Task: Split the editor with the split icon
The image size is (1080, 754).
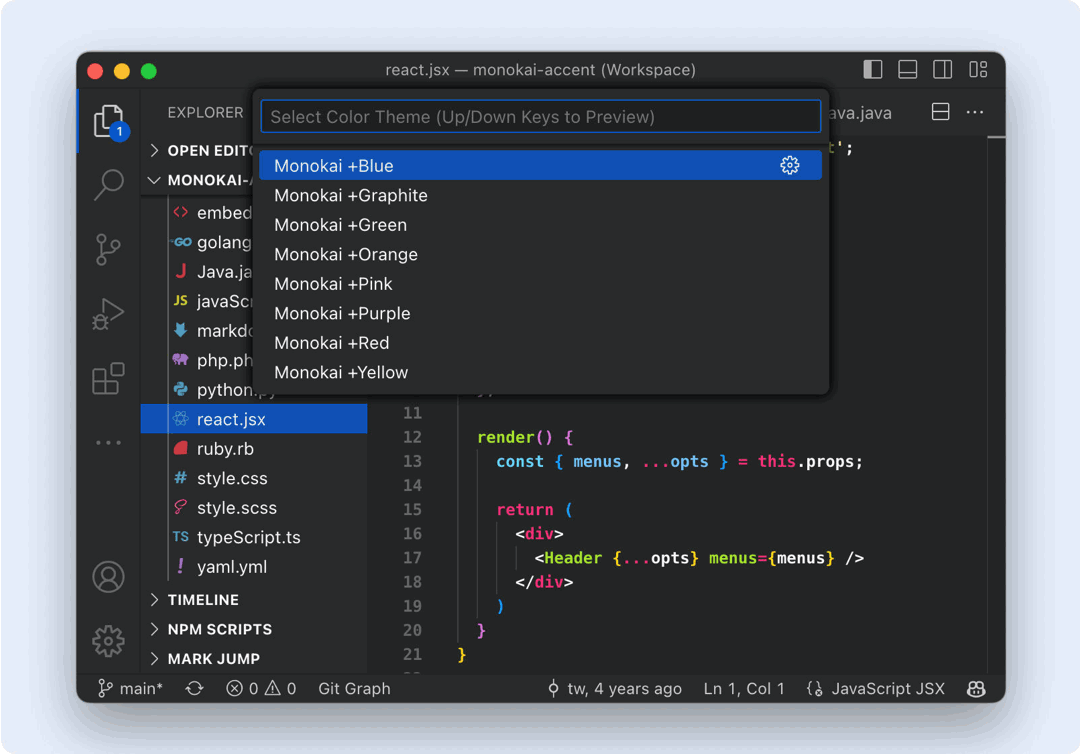Action: click(x=940, y=112)
